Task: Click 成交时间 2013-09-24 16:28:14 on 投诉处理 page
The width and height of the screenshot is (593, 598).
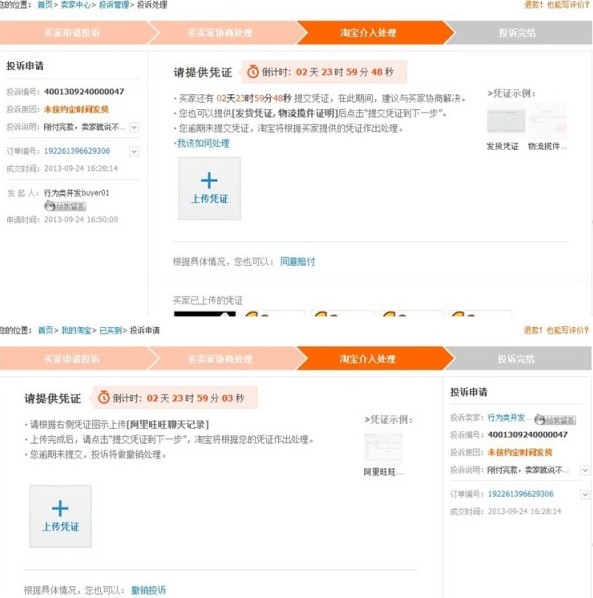Action: pos(81,168)
